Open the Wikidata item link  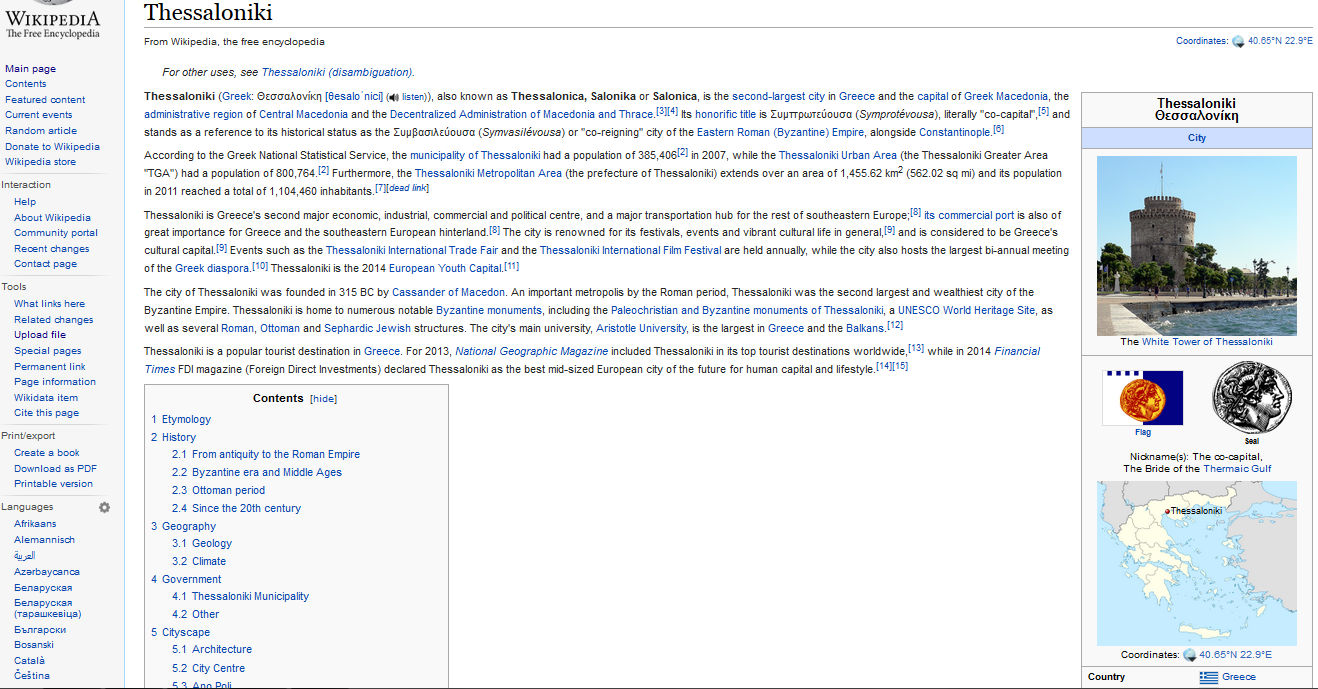point(46,398)
